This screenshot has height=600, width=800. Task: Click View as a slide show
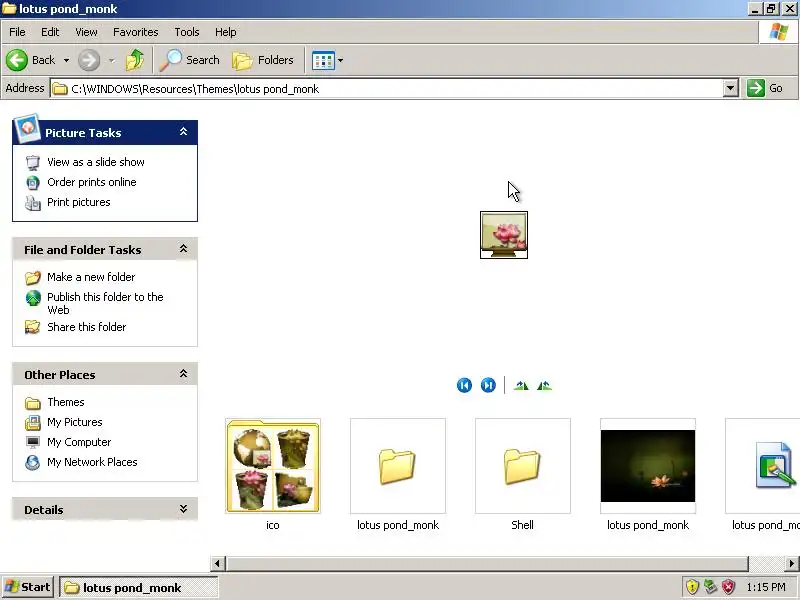click(96, 162)
